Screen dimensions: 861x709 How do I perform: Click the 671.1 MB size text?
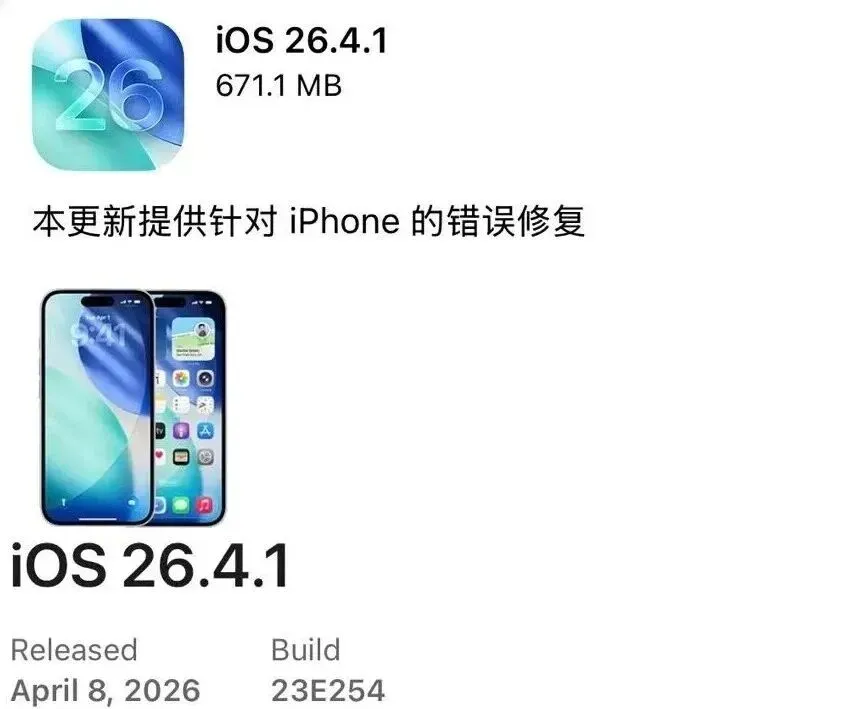pos(278,86)
